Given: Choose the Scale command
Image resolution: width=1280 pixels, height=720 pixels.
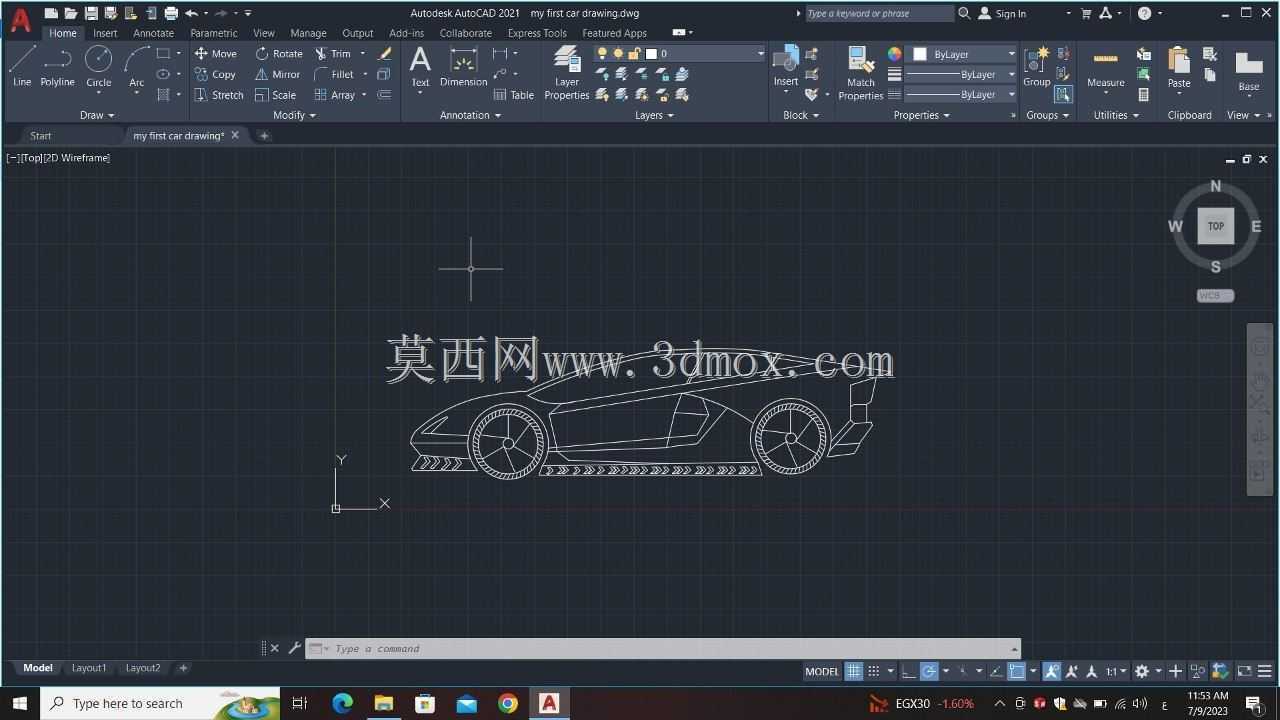Looking at the screenshot, I should pyautogui.click(x=276, y=95).
